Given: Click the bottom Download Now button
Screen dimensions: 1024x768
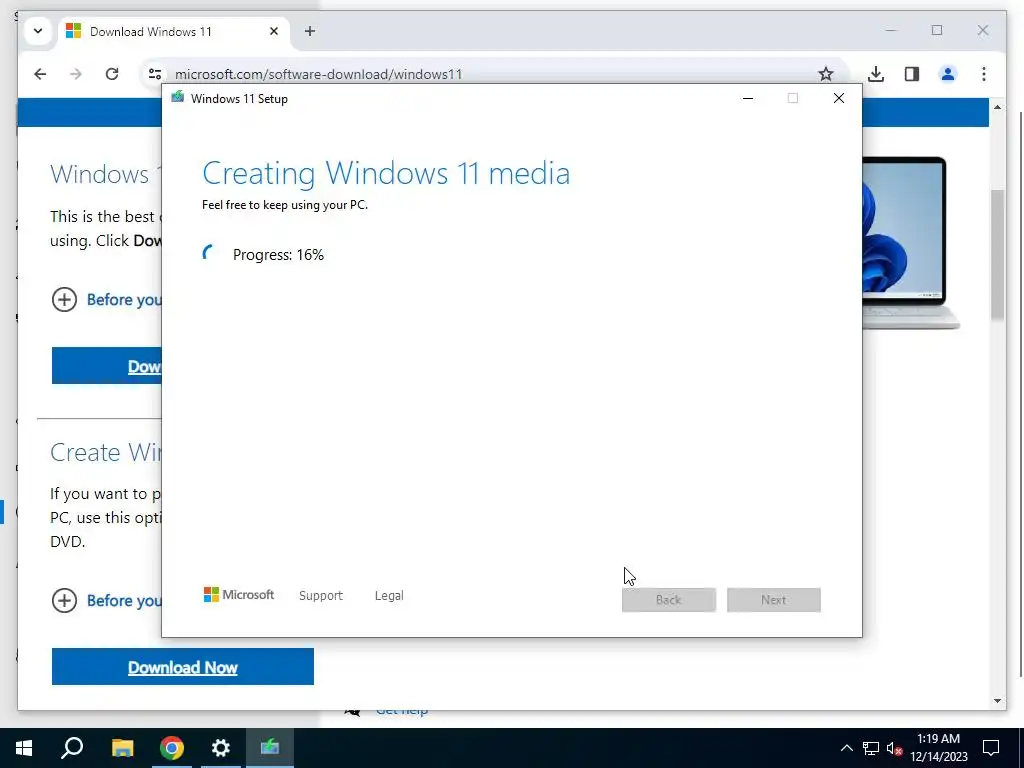Looking at the screenshot, I should (183, 666).
